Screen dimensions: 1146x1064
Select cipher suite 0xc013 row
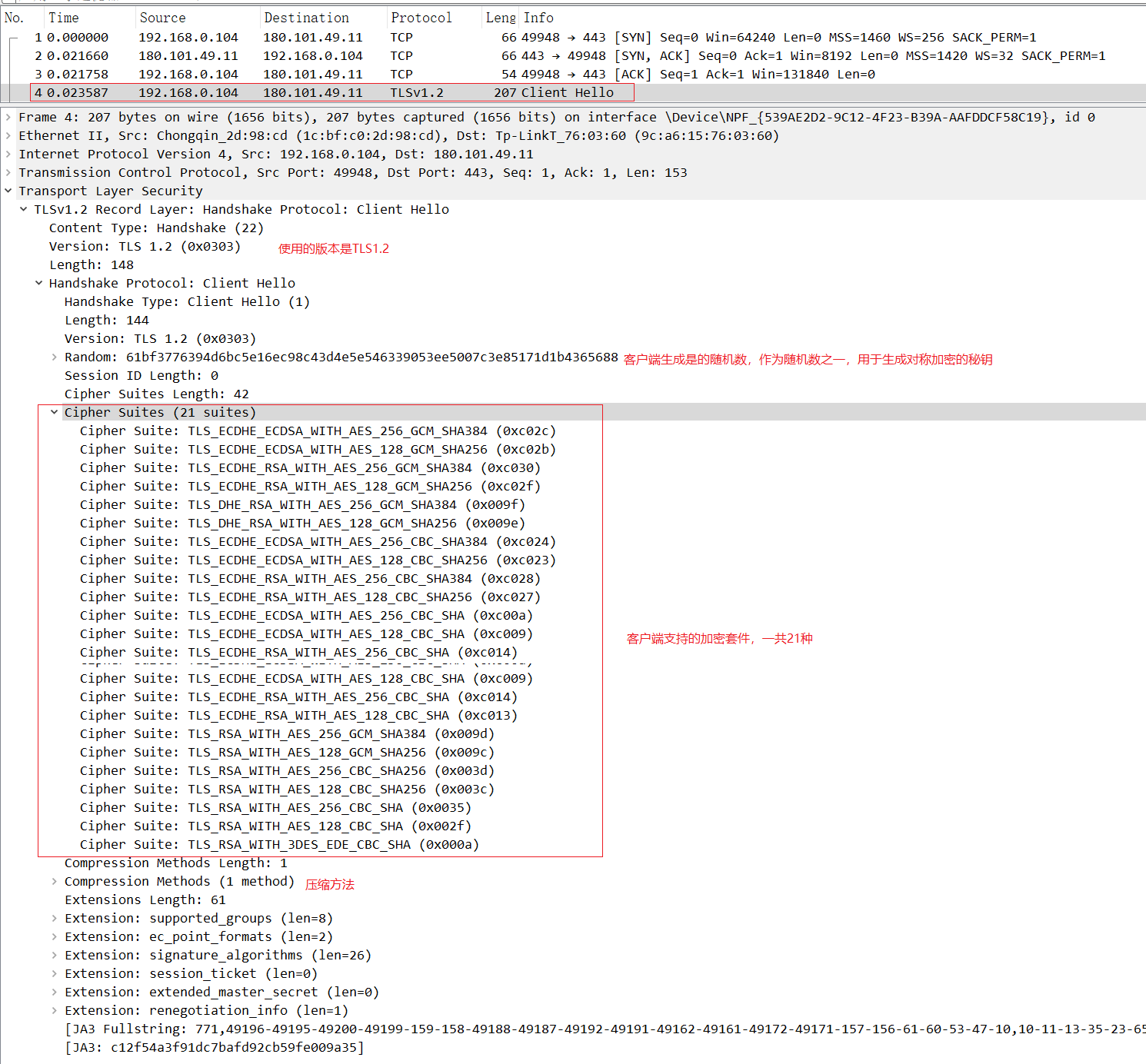[298, 716]
